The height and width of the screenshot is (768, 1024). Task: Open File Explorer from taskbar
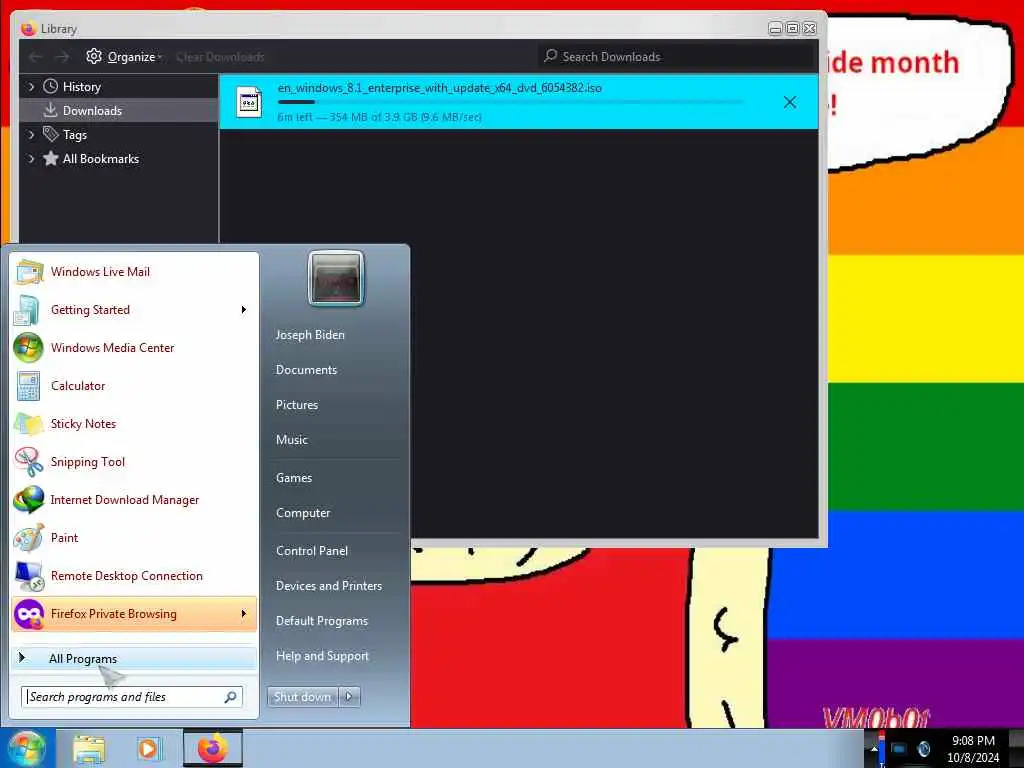pos(89,749)
